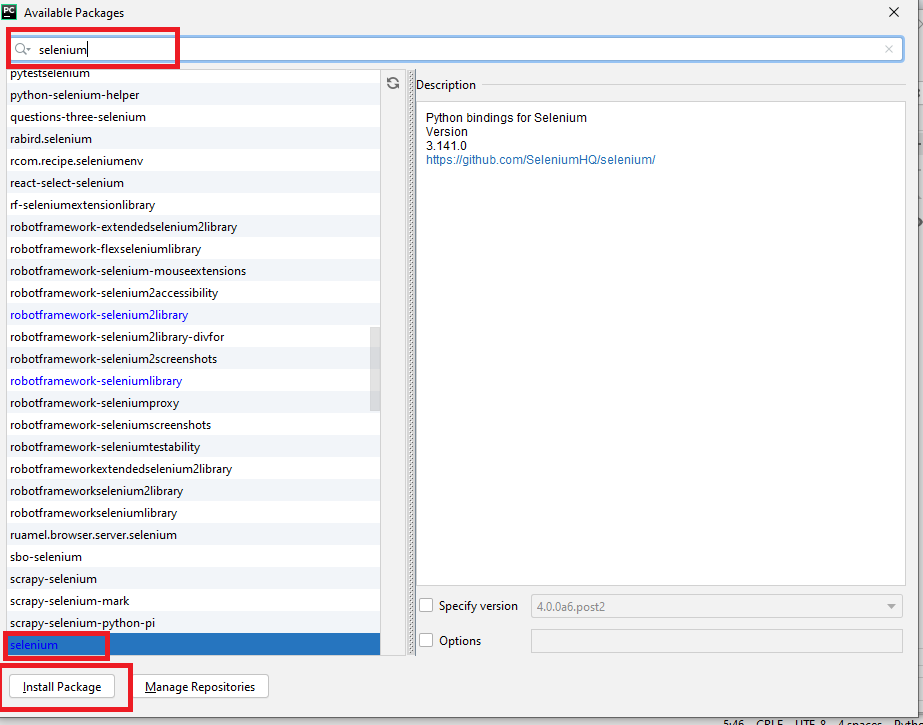Viewport: 923px width, 725px height.
Task: Click version number 3.141.0 in description
Action: point(446,145)
